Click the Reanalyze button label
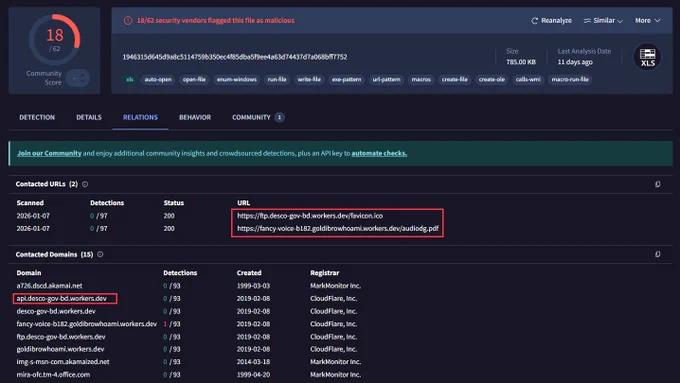Viewport: 680px width, 383px height. click(x=556, y=20)
